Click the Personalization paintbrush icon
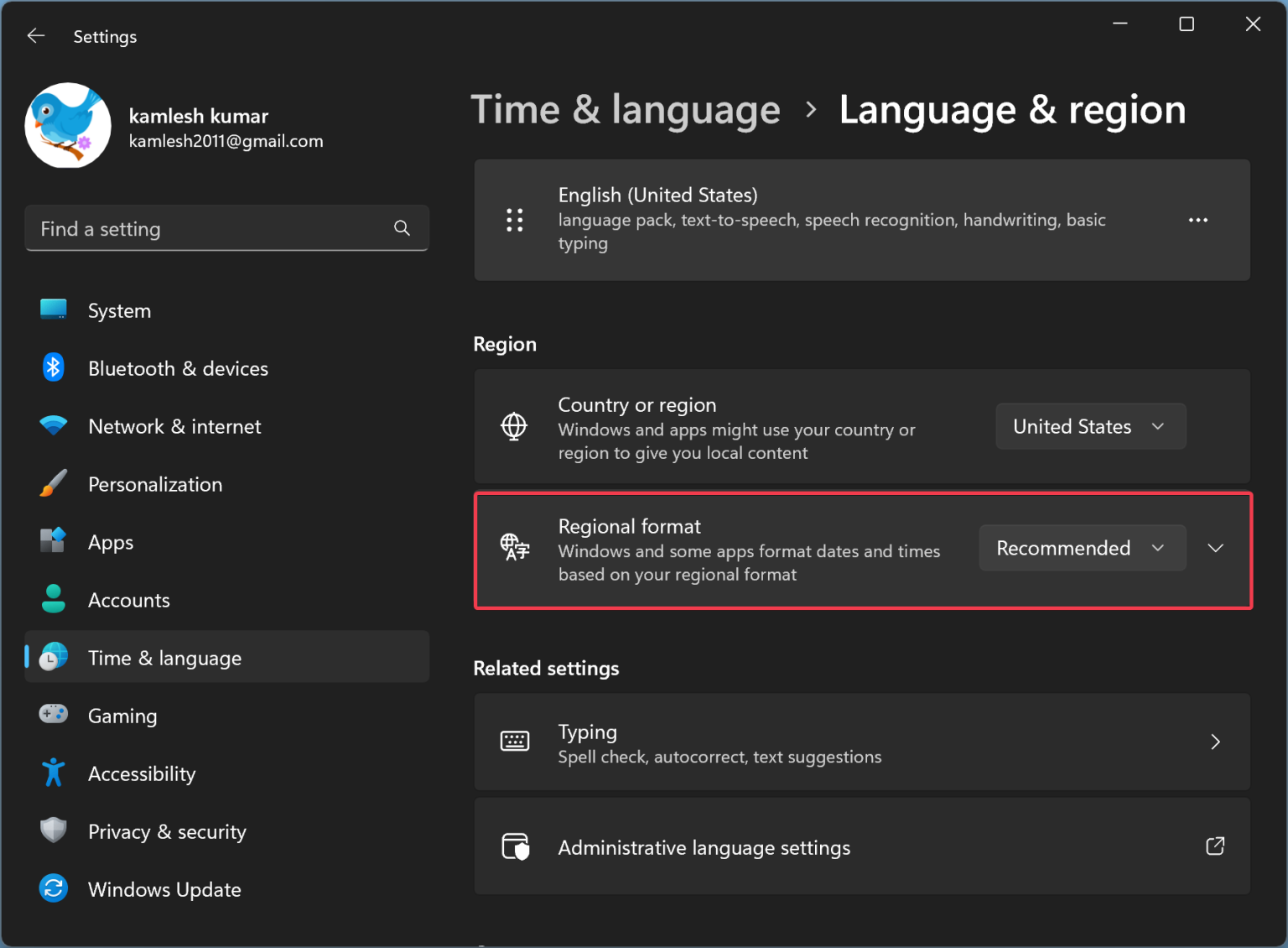The width and height of the screenshot is (1288, 948). (x=54, y=483)
